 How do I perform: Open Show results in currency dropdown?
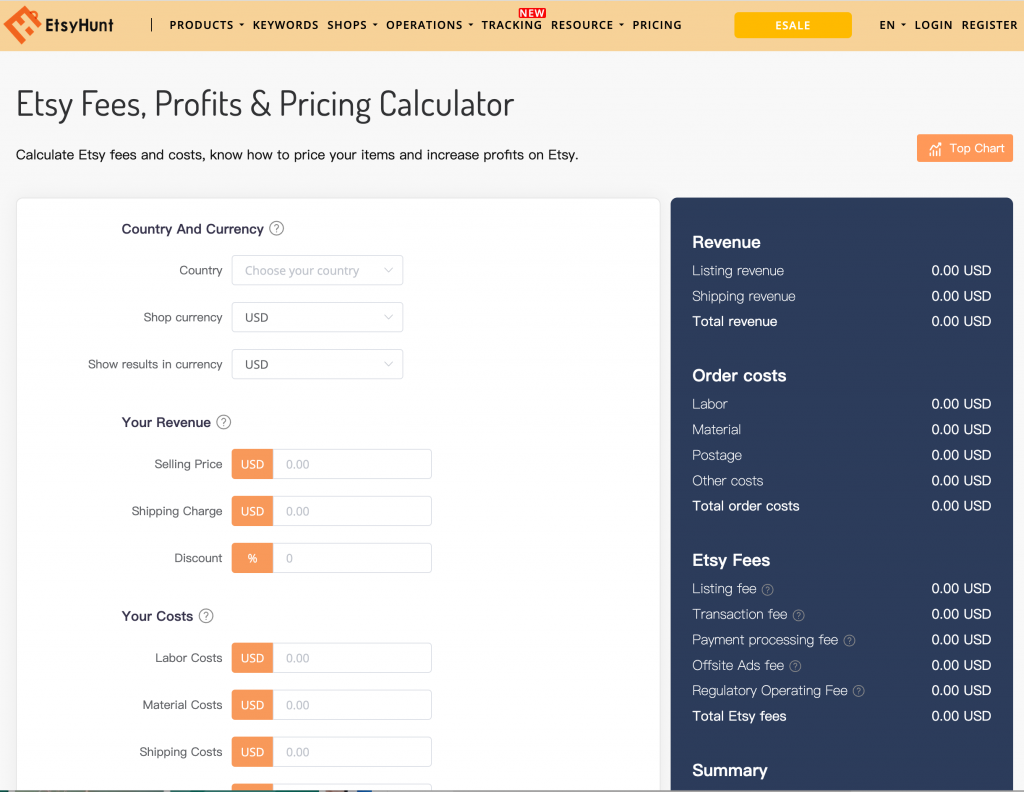click(x=317, y=365)
